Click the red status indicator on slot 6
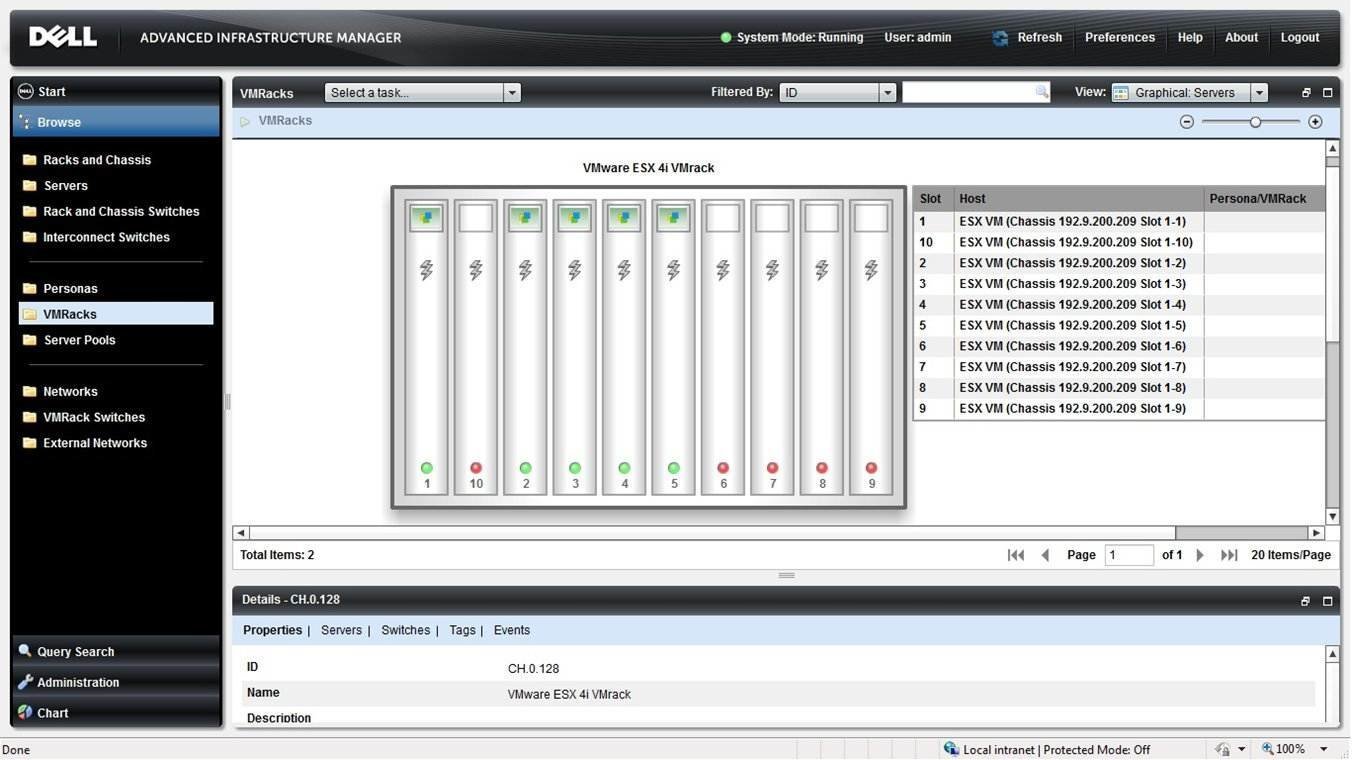 tap(723, 468)
